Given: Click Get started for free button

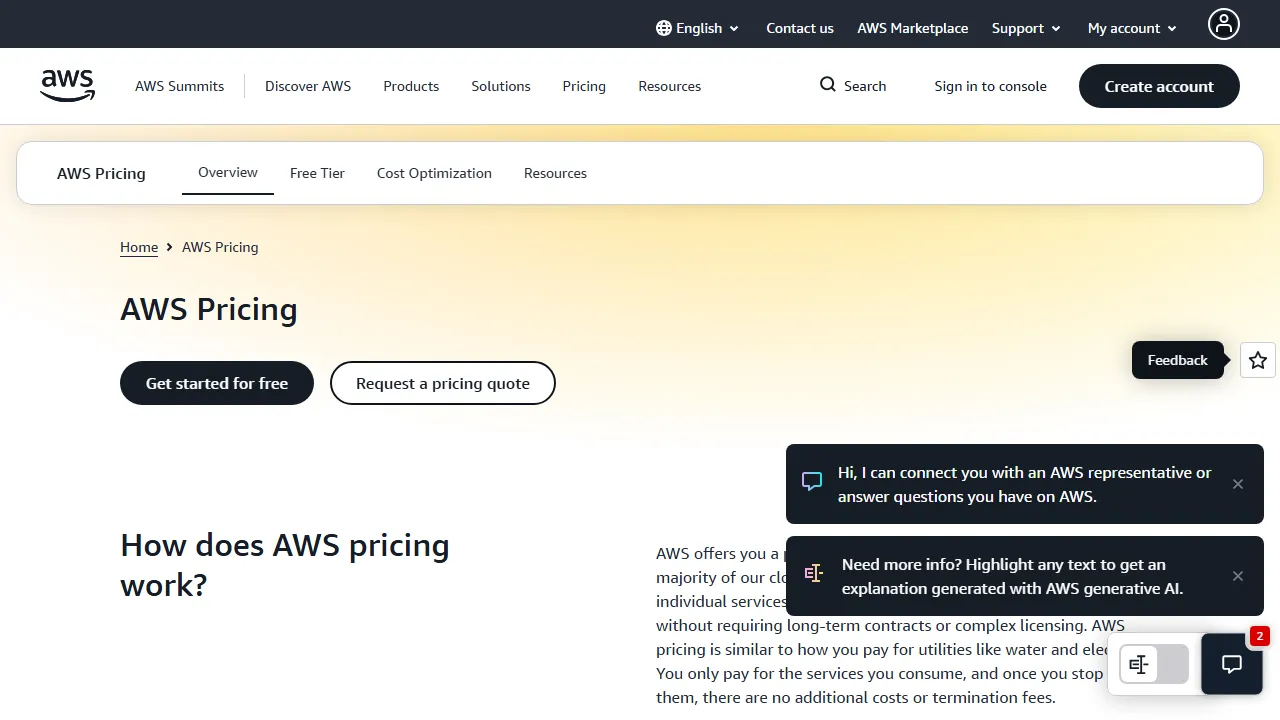Looking at the screenshot, I should tap(217, 383).
